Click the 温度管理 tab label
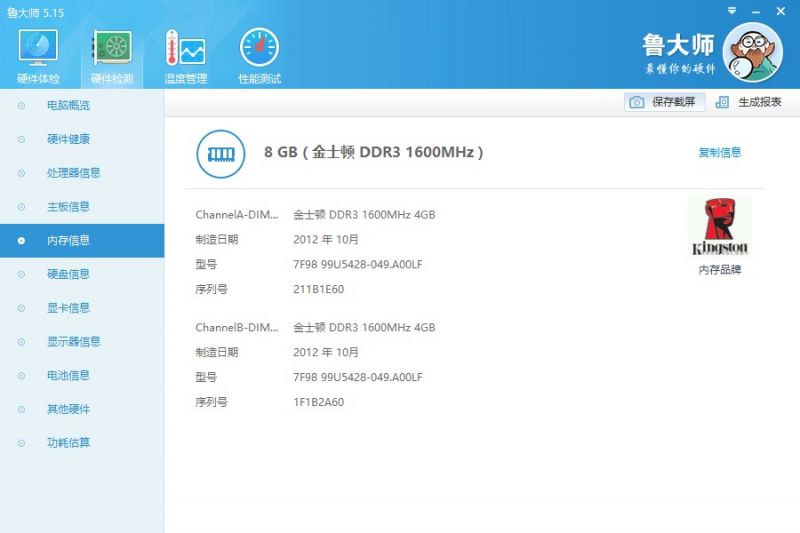Viewport: 800px width, 533px height. click(x=186, y=79)
